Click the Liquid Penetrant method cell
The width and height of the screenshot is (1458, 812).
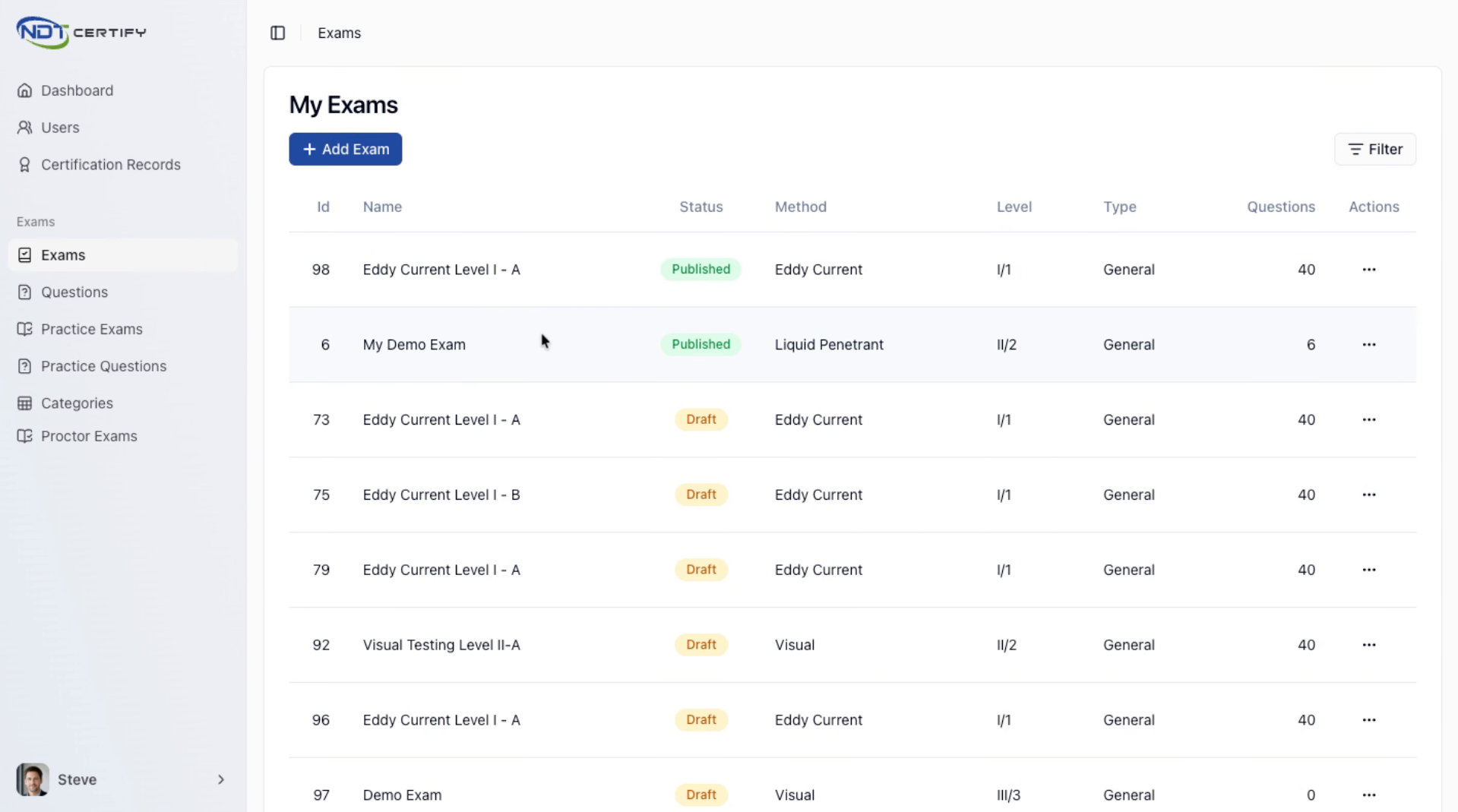click(x=829, y=345)
